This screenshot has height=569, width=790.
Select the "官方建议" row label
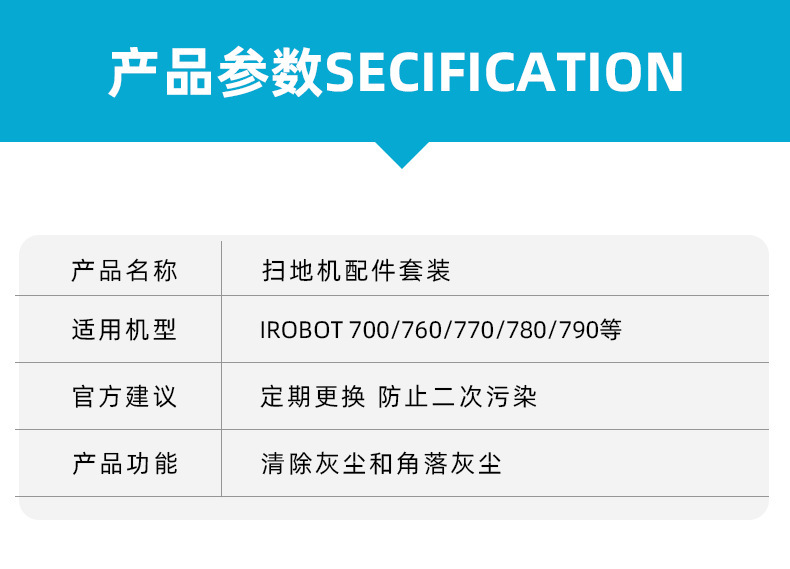tap(124, 396)
